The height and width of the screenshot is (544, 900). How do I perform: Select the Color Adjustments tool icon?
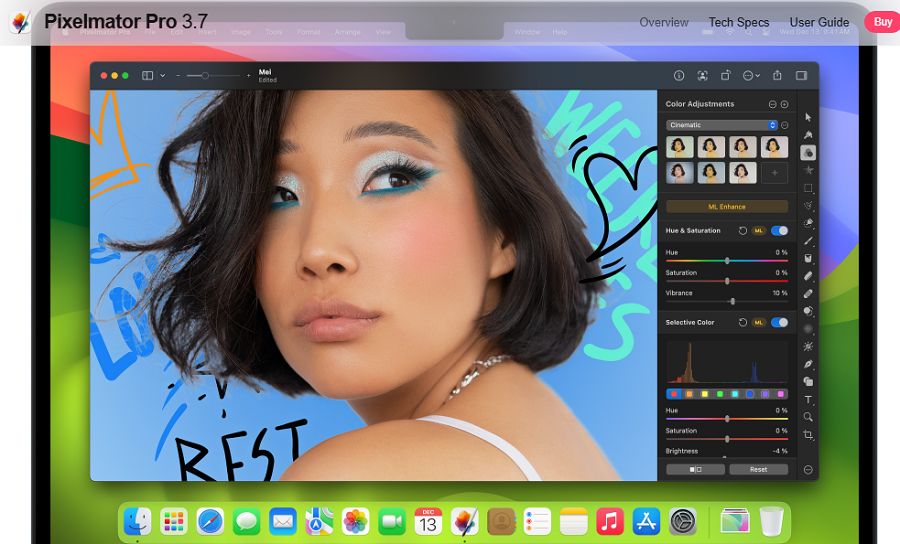[x=808, y=153]
